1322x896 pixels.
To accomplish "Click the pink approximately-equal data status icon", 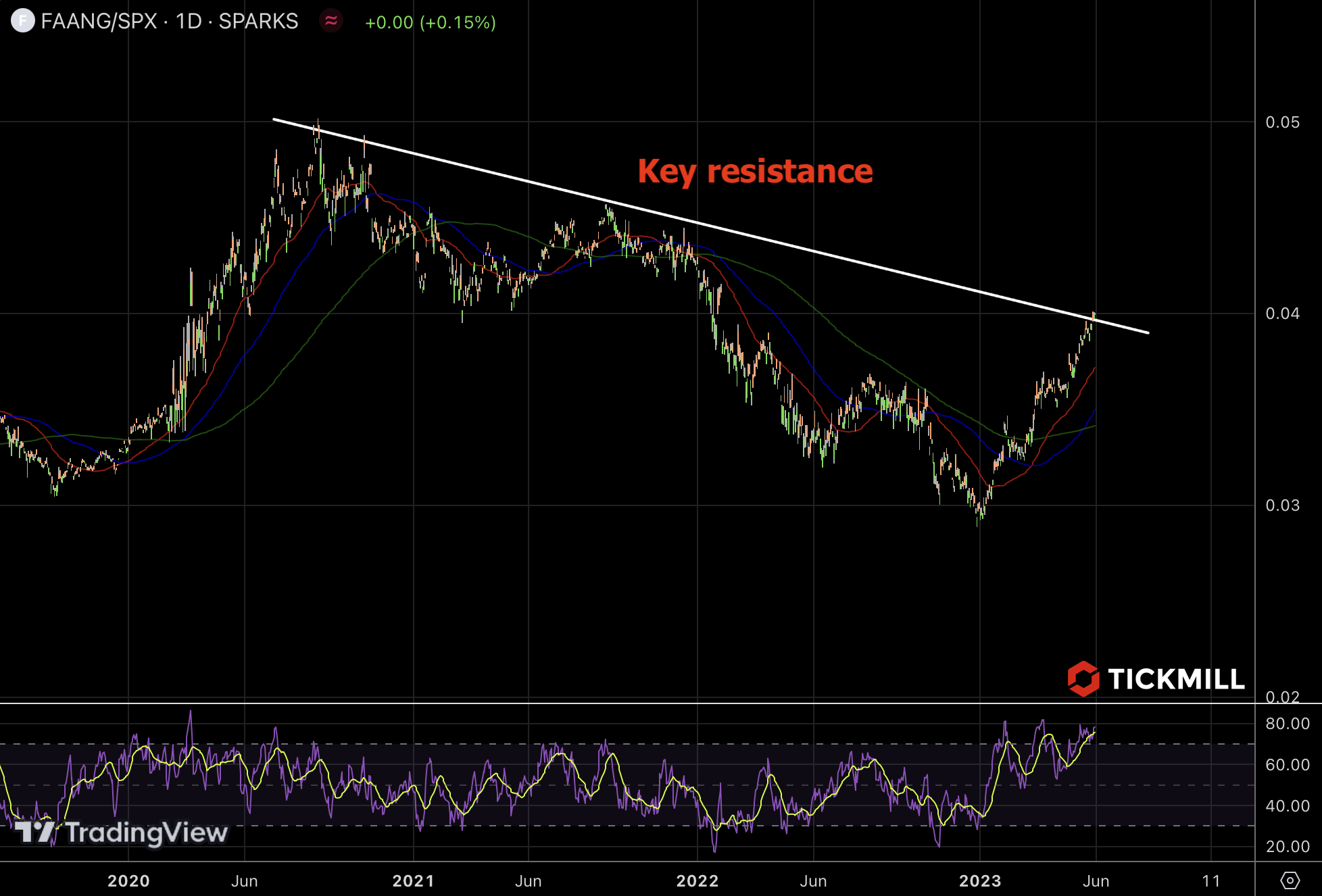I will (331, 21).
